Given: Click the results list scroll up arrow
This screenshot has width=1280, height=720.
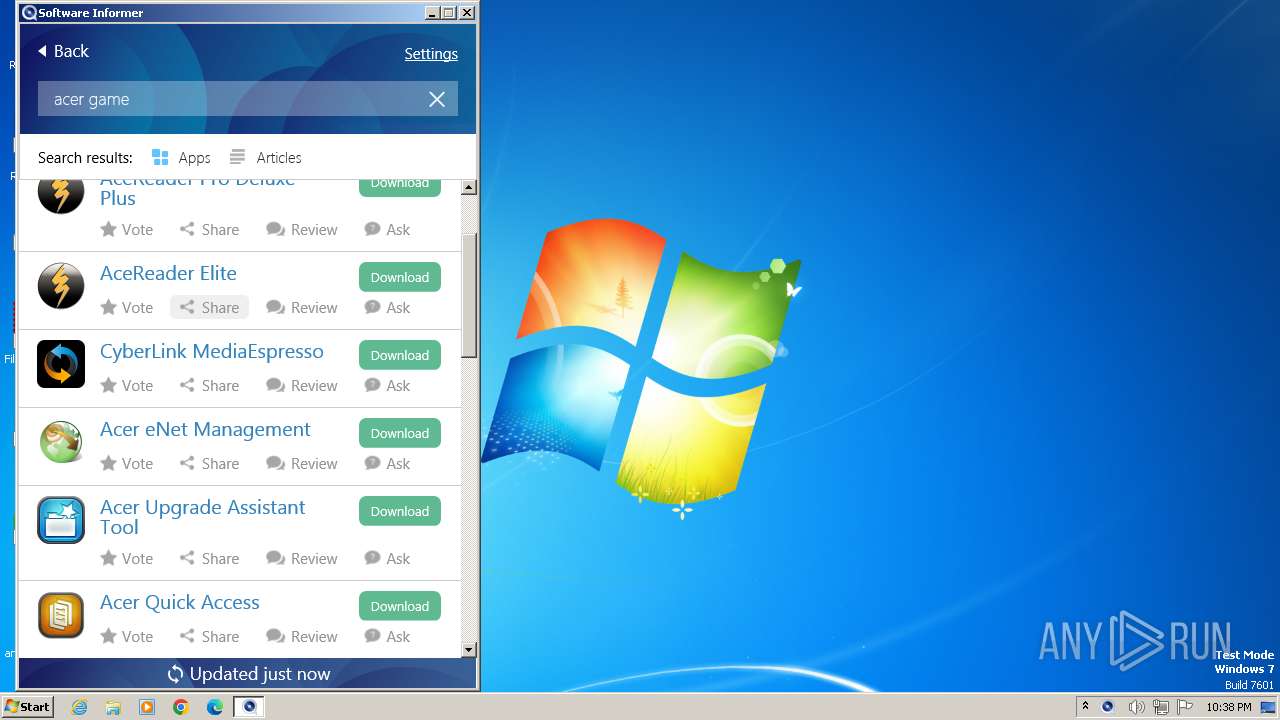Looking at the screenshot, I should pos(469,188).
